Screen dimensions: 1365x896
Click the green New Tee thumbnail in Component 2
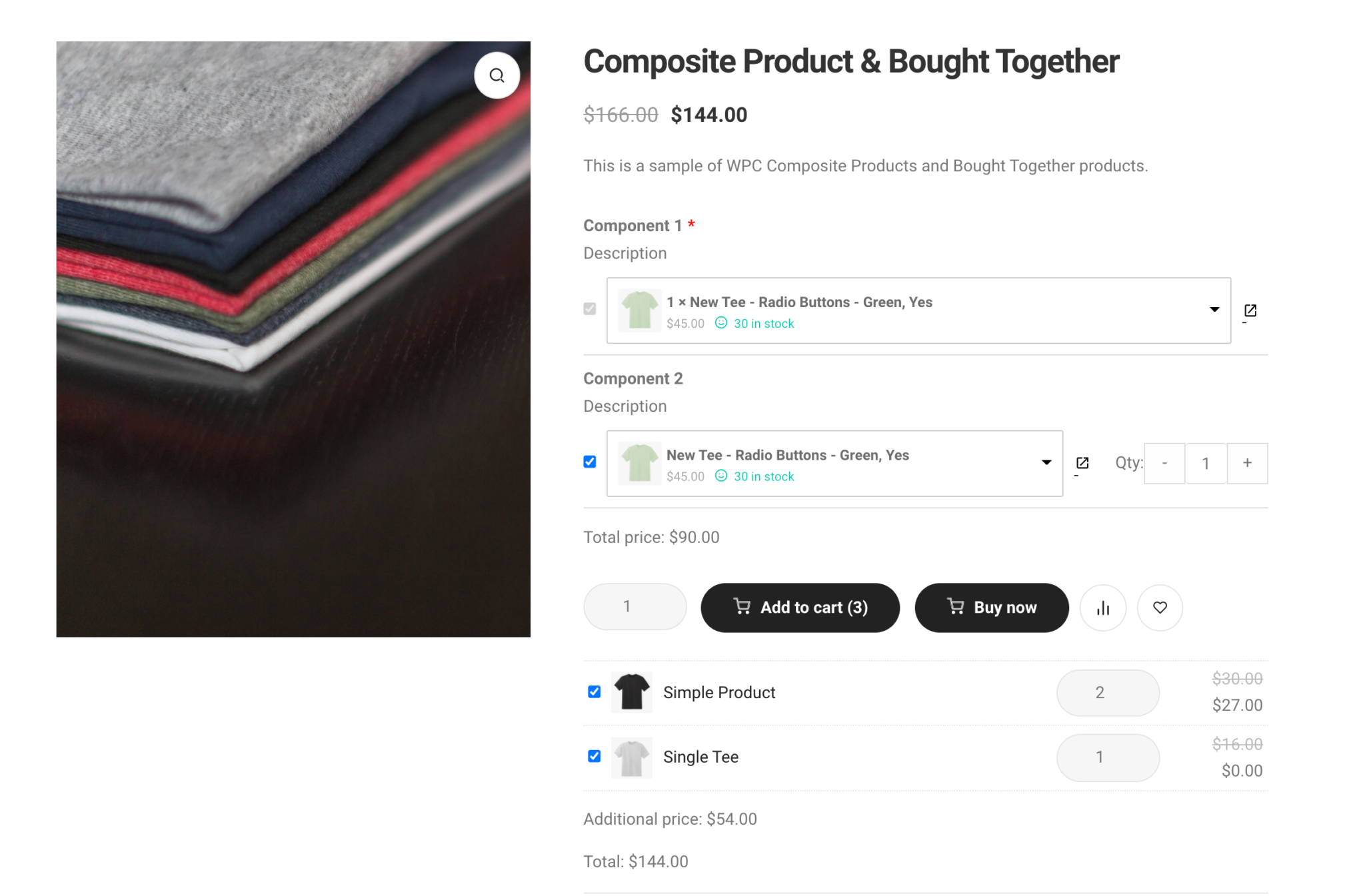tap(639, 462)
